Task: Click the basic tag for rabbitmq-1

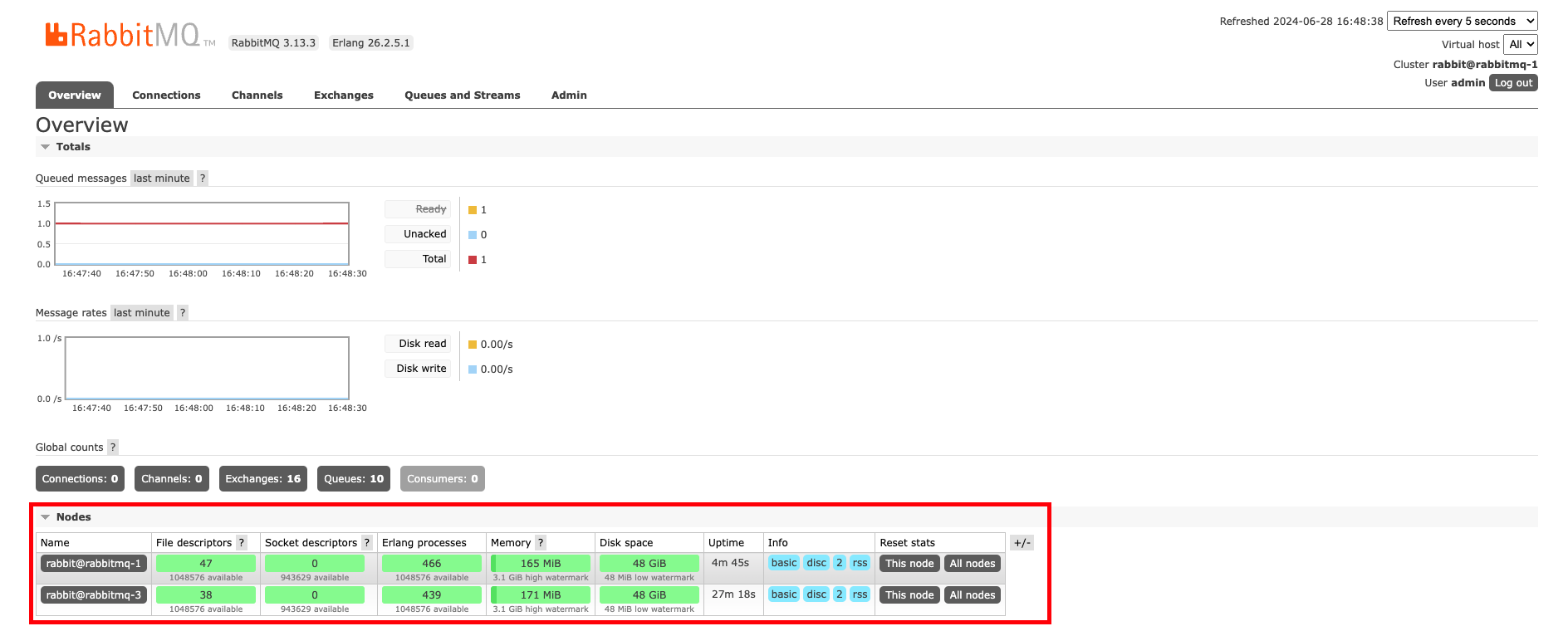Action: (x=784, y=563)
